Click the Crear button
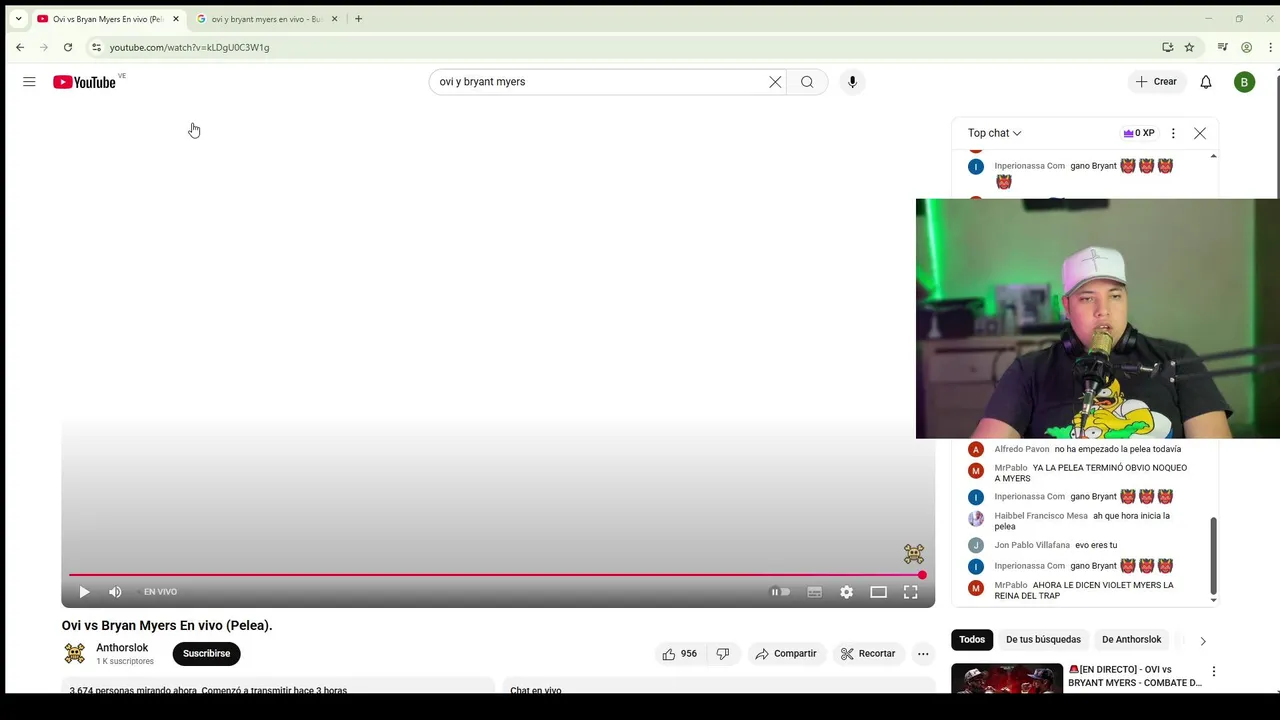The height and width of the screenshot is (720, 1280). [x=1157, y=82]
